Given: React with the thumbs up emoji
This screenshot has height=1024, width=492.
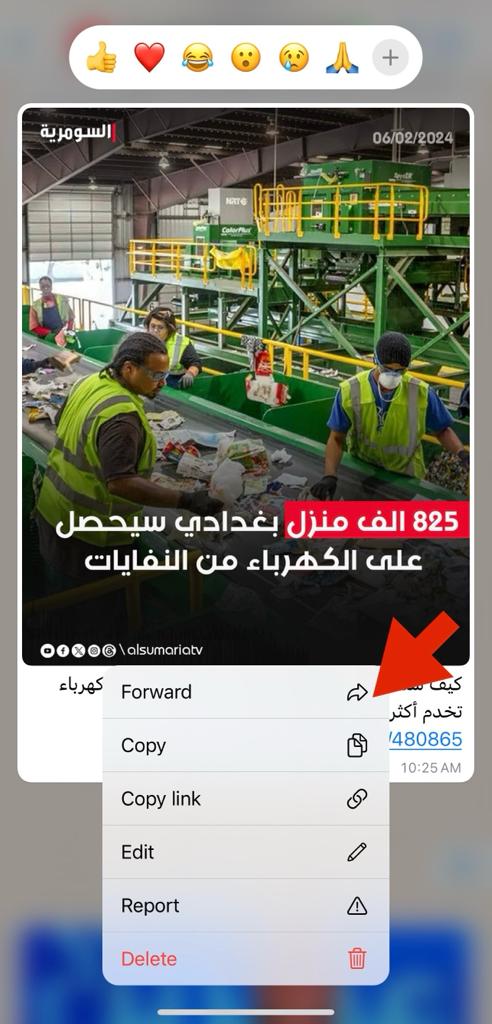Looking at the screenshot, I should coord(101,58).
